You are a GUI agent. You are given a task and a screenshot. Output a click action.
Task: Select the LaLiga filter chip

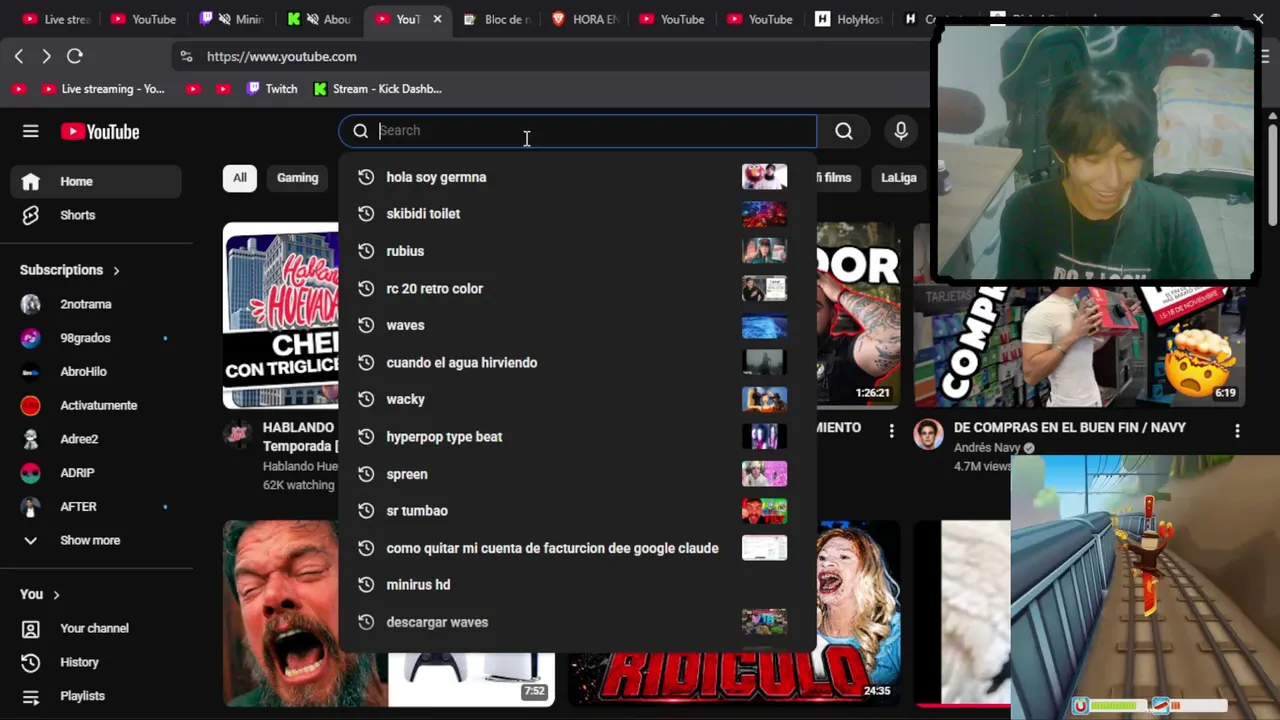pos(898,178)
